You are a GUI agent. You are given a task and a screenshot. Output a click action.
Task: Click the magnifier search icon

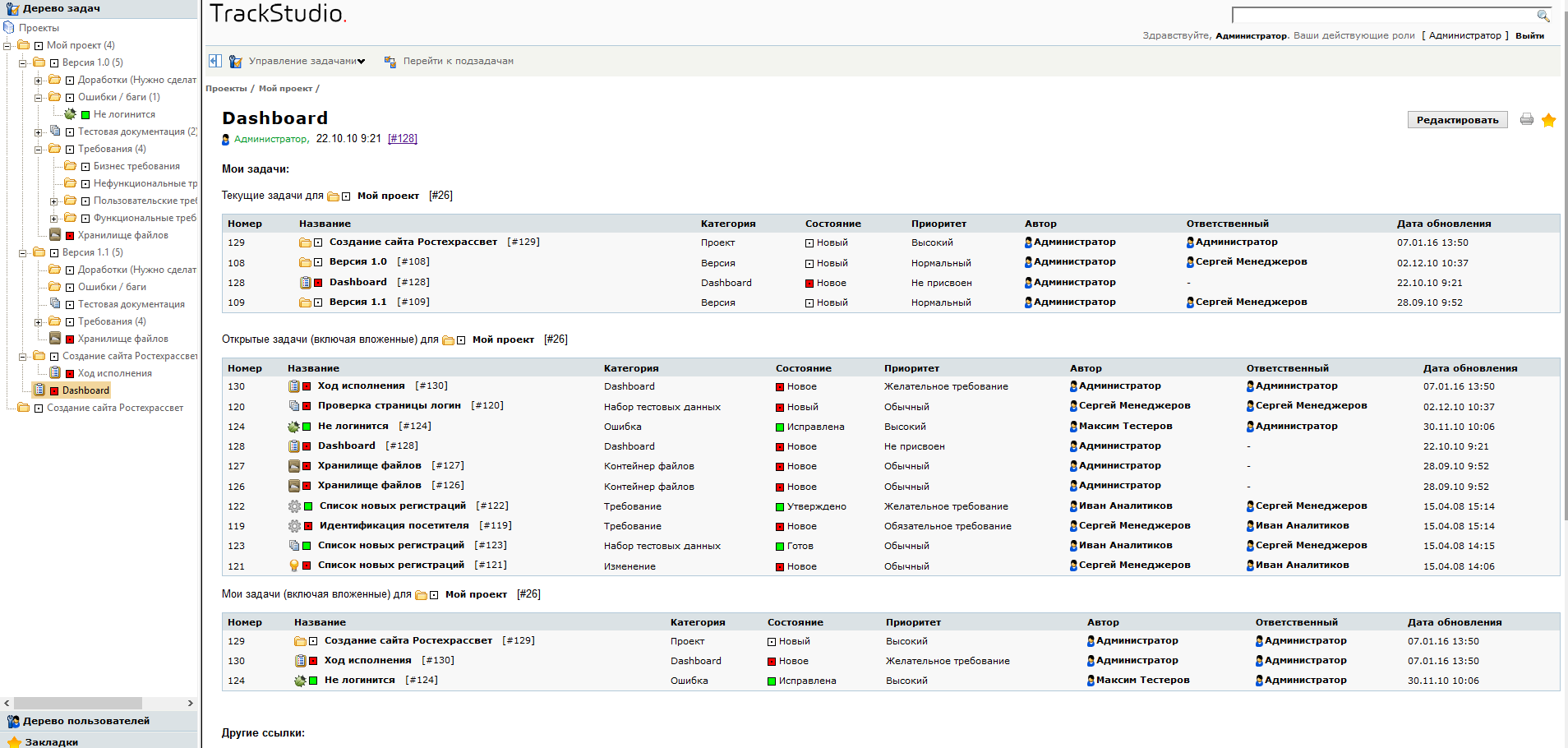click(1543, 16)
